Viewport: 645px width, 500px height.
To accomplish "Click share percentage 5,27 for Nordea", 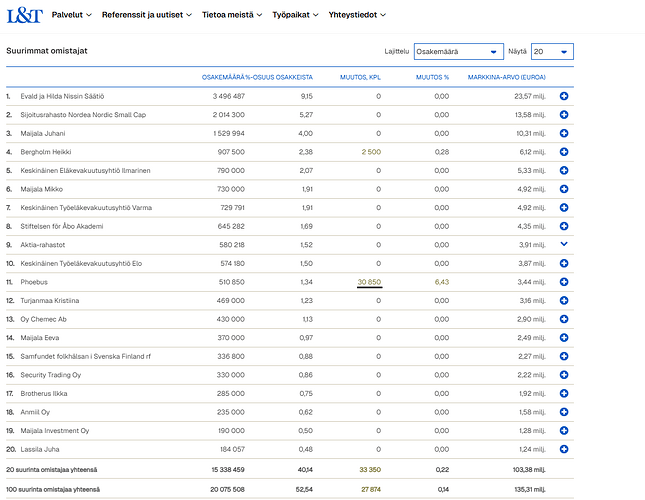I will [306, 115].
